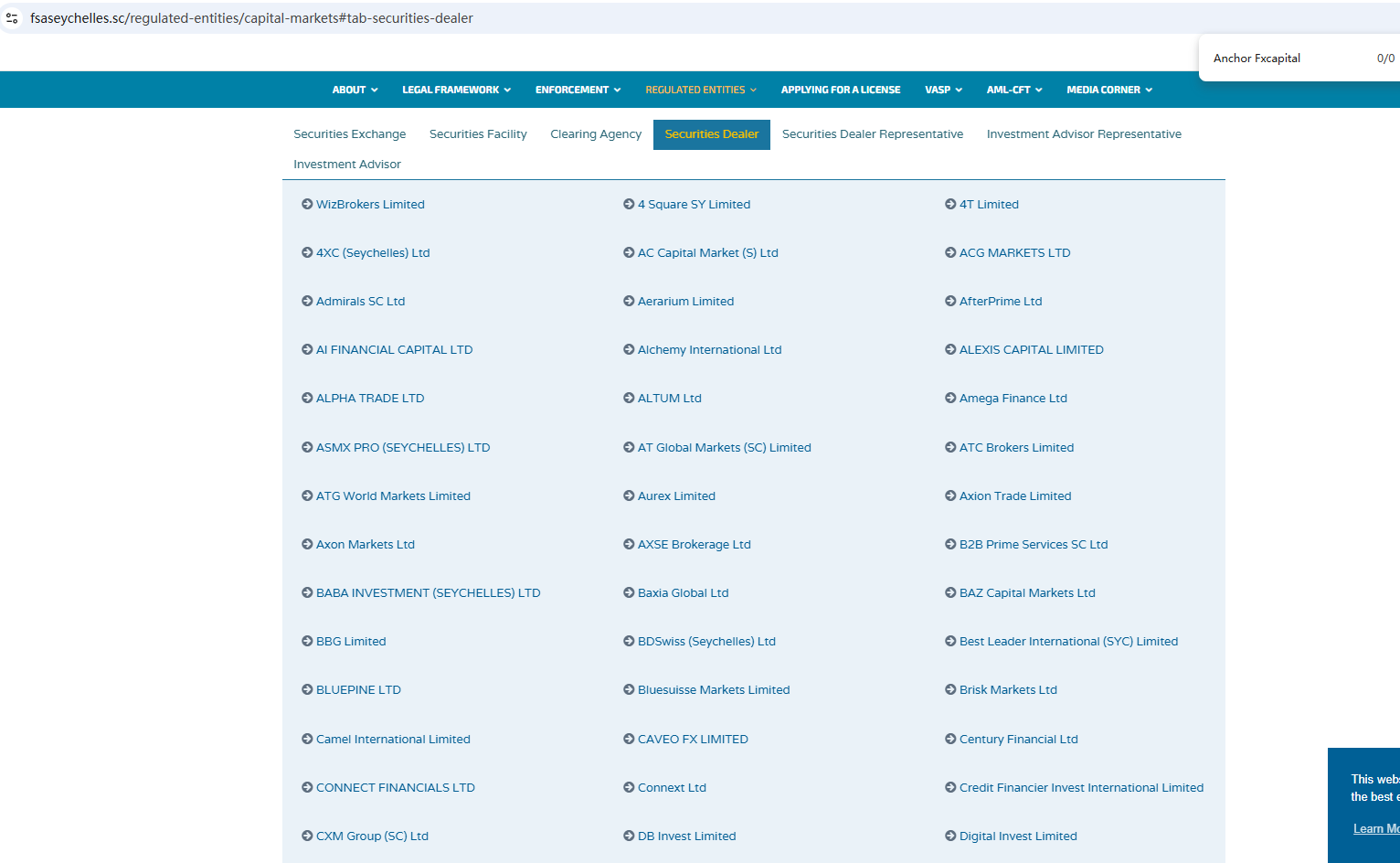Image resolution: width=1400 pixels, height=863 pixels.
Task: Open the BDSwiss (Seychelles) Ltd link
Action: pos(706,641)
